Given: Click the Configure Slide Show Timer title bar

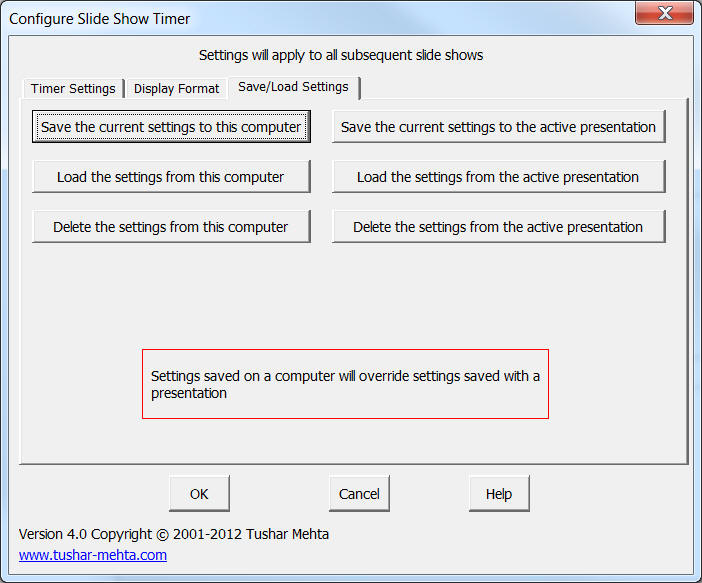Looking at the screenshot, I should [x=300, y=18].
